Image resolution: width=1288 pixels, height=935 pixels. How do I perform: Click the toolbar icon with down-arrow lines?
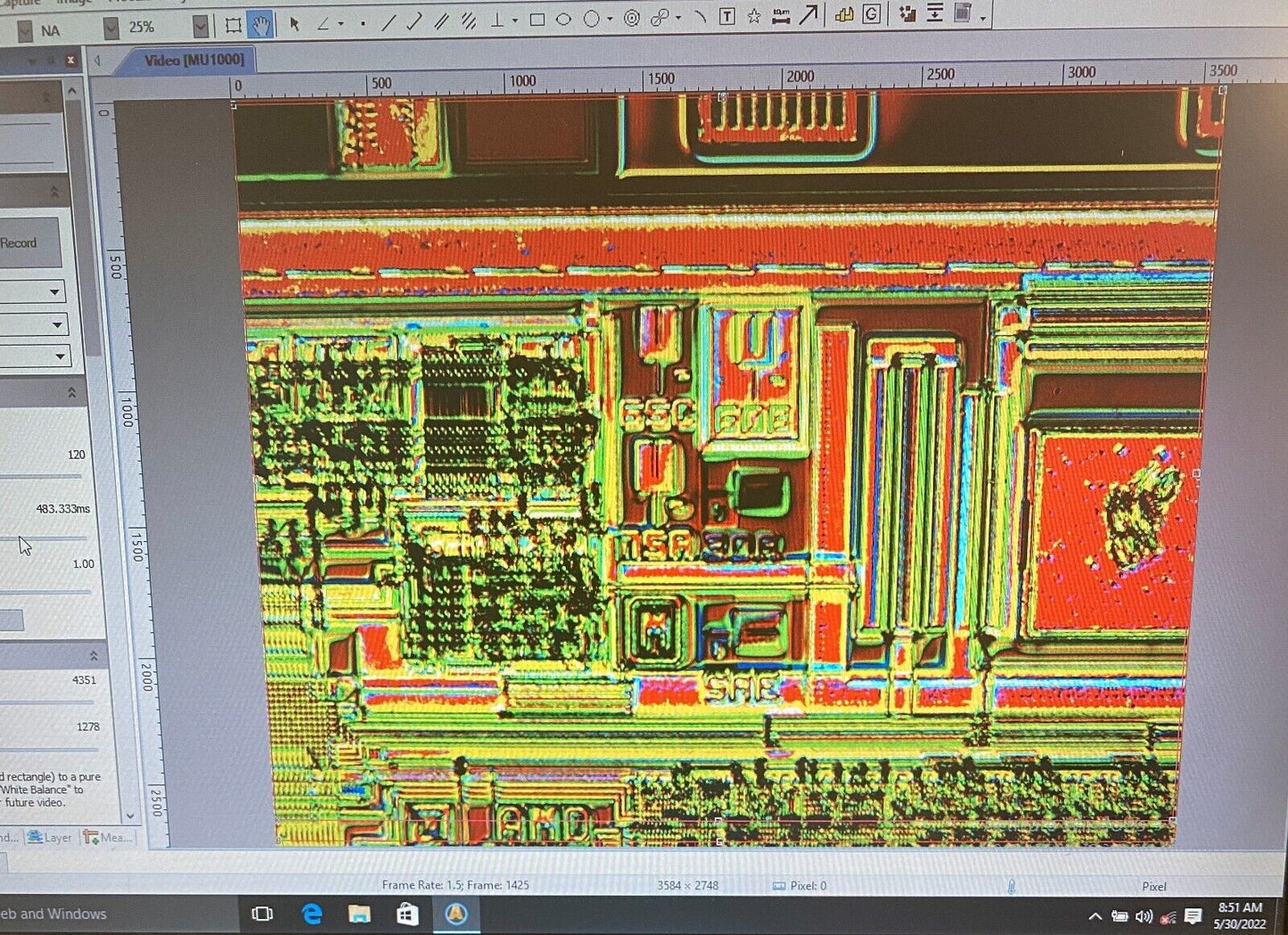pos(934,12)
